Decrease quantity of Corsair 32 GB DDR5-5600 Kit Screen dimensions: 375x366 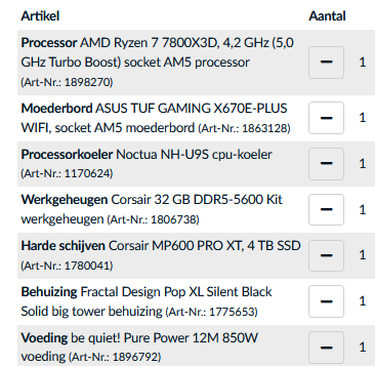click(326, 210)
